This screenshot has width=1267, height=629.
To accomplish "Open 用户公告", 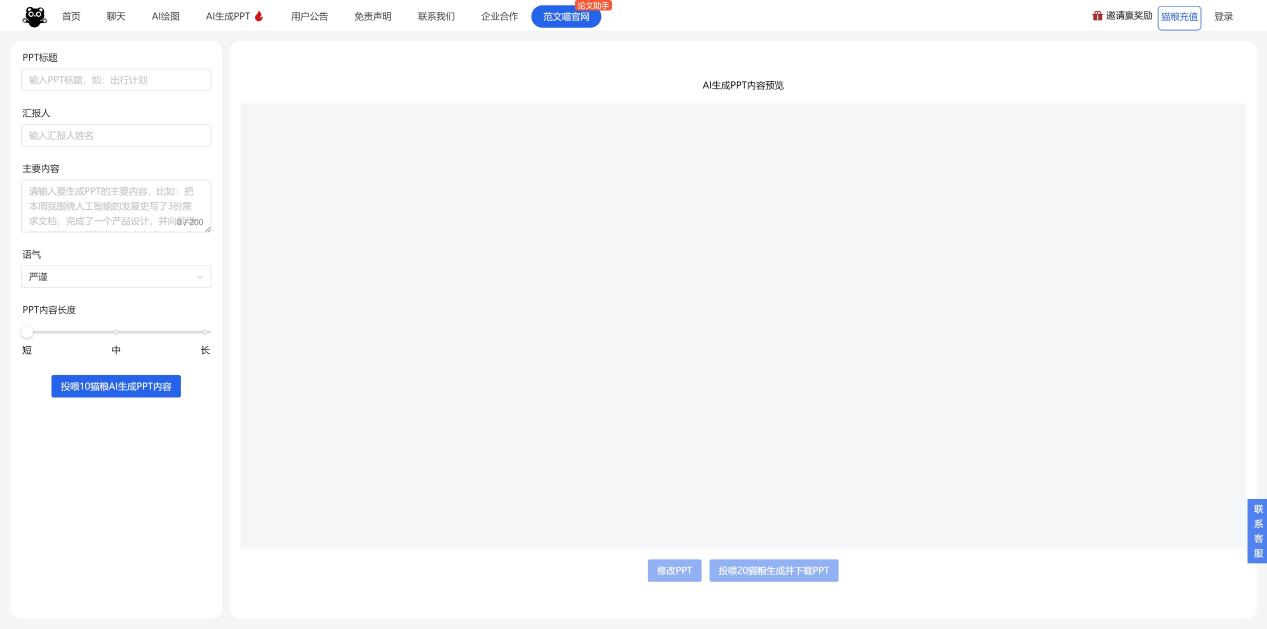I will 309,17.
